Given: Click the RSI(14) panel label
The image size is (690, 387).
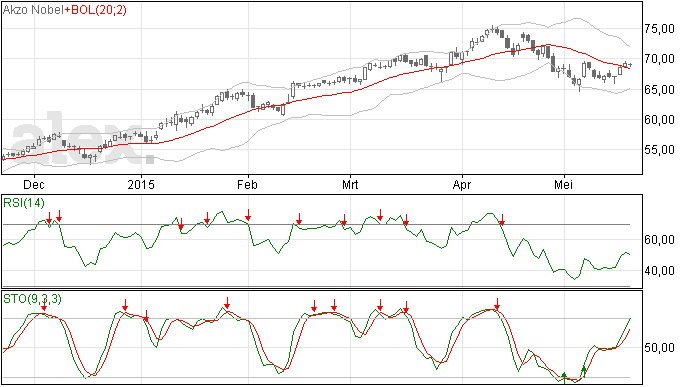Looking at the screenshot, I should 24,203.
